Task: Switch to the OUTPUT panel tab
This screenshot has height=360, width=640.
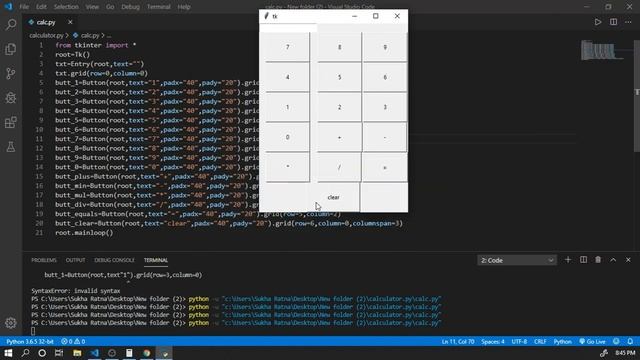Action: pyautogui.click(x=76, y=260)
